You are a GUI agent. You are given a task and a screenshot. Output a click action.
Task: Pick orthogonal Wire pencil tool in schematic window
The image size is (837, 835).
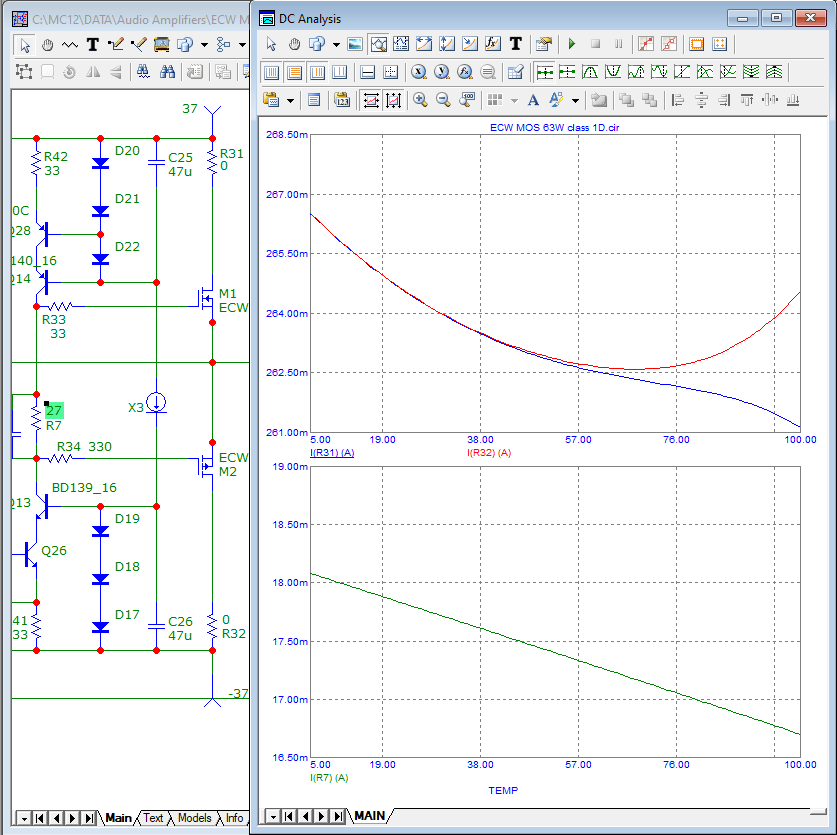tap(115, 45)
